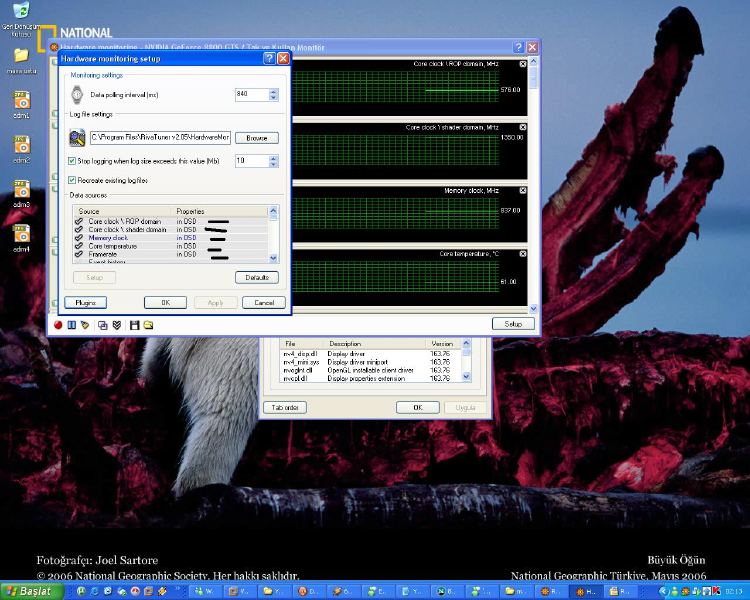Click Setup button in Hardware monitoring window
Viewport: 750px width, 600px height.
tap(513, 324)
